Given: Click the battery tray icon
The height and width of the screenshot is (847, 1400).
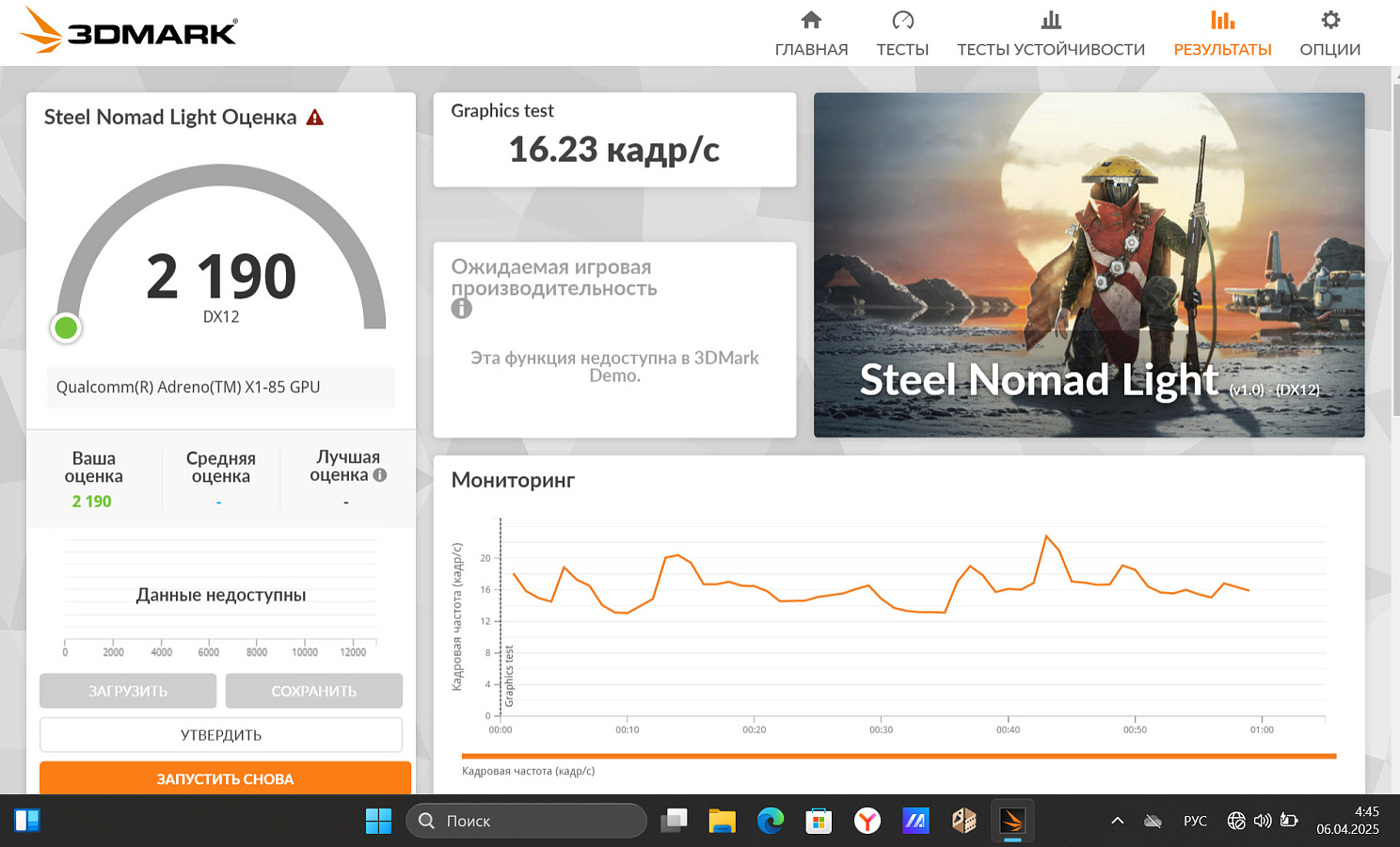Looking at the screenshot, I should pyautogui.click(x=1289, y=821).
